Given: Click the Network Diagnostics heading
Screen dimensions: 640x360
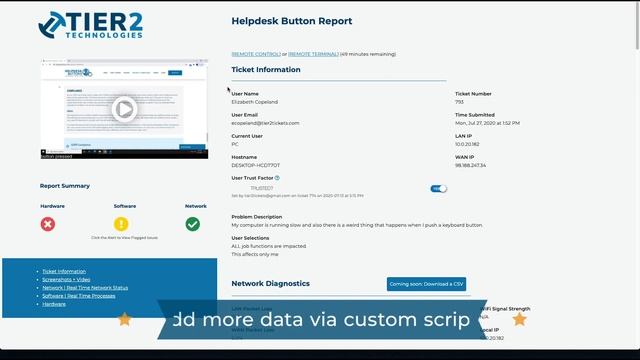Looking at the screenshot, I should point(271,284).
